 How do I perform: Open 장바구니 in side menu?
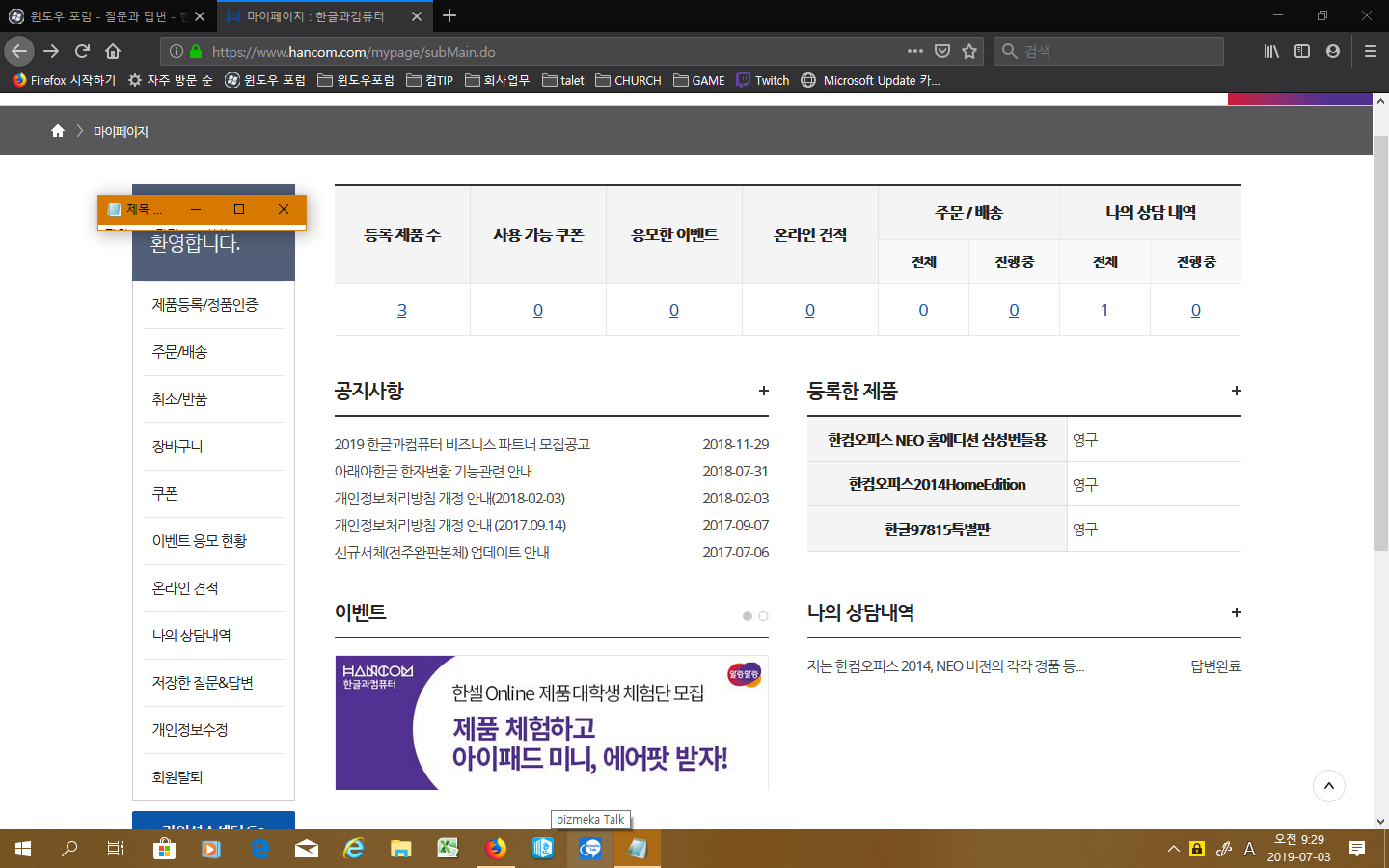[x=177, y=447]
